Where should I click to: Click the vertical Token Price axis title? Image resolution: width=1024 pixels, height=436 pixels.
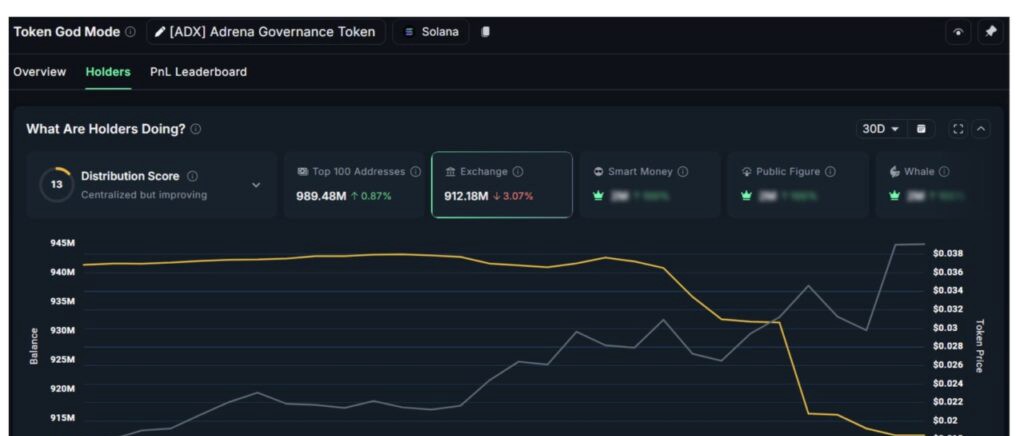tap(979, 346)
